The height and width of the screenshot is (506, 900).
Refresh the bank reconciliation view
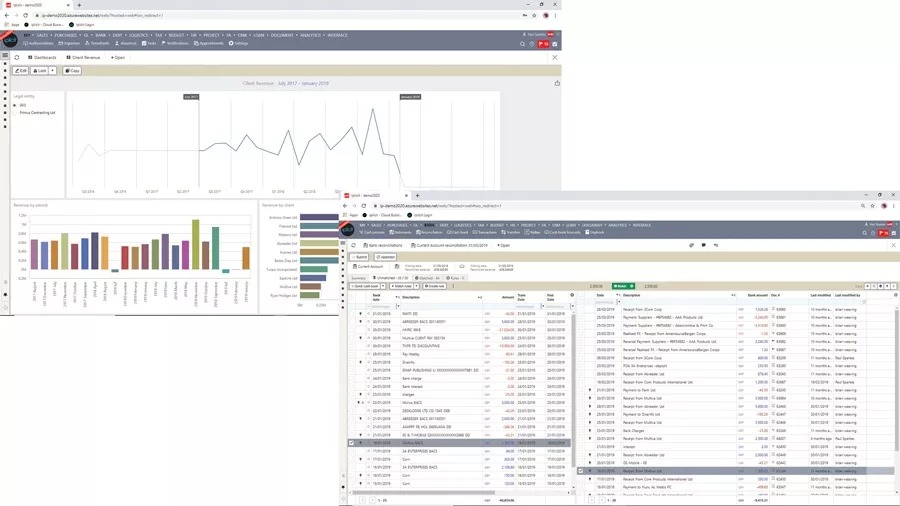tap(354, 245)
